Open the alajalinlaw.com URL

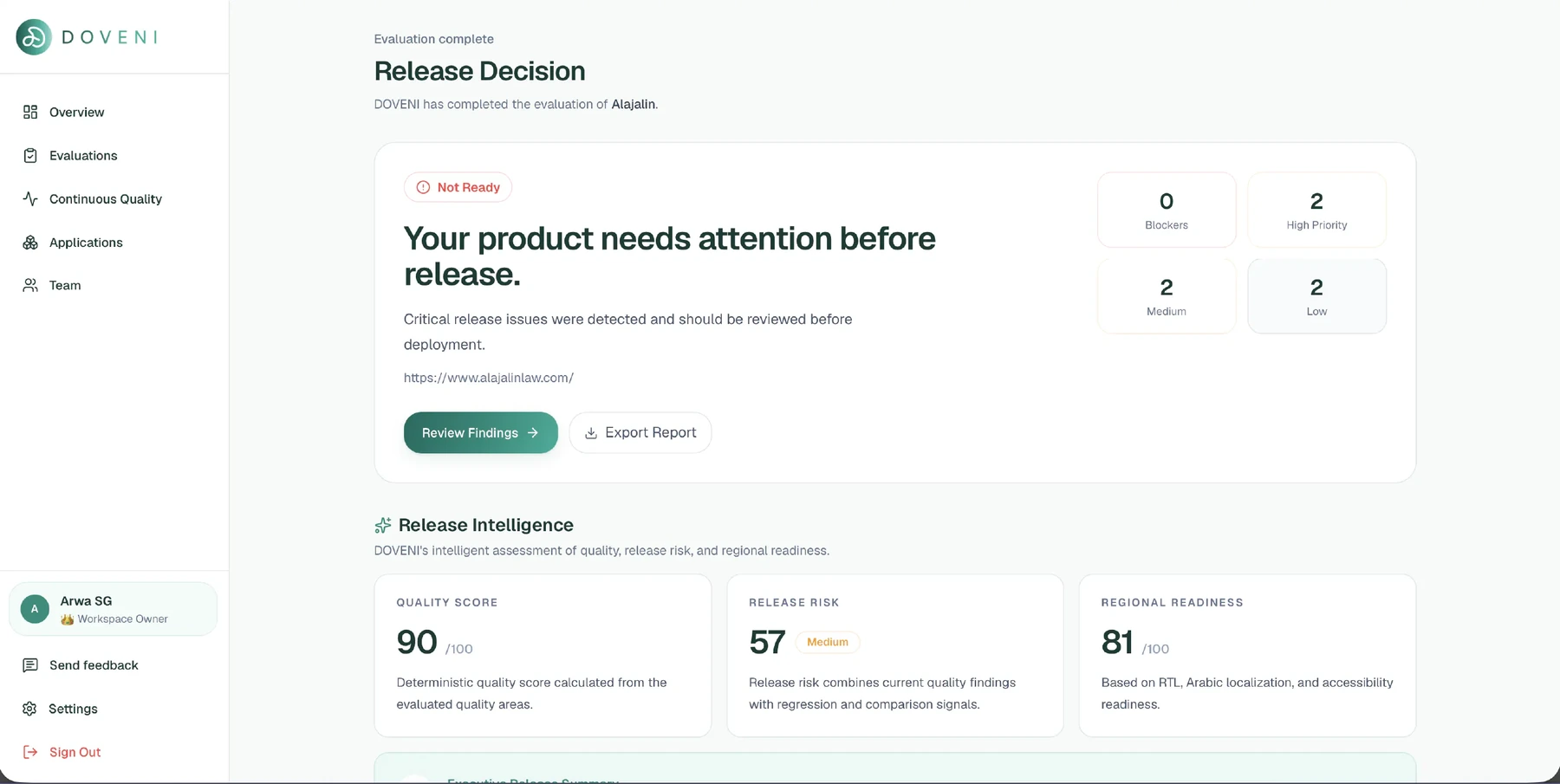click(x=489, y=378)
